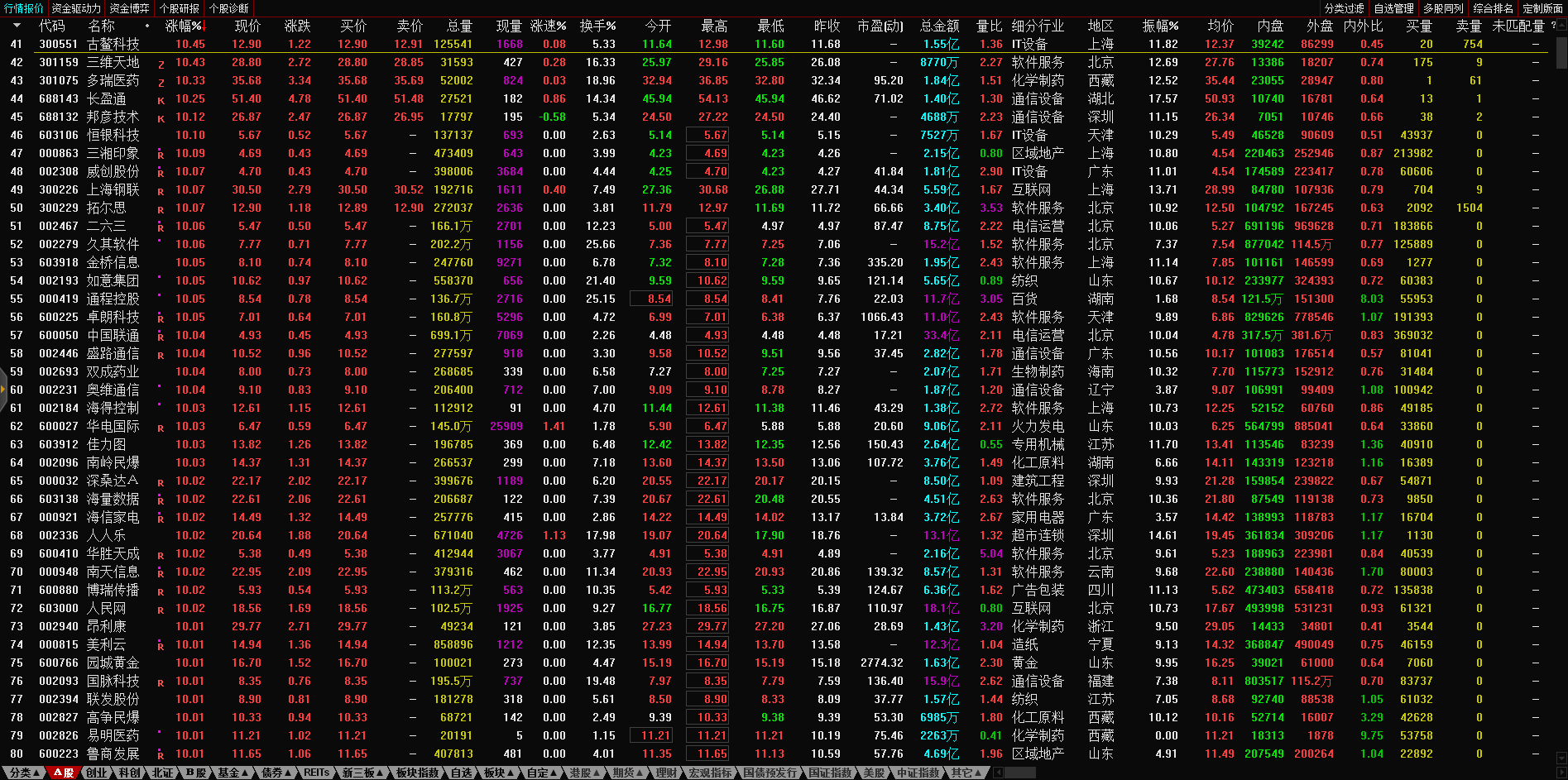Click the Z marker beside 三维天地
The image size is (1568, 780).
click(161, 64)
